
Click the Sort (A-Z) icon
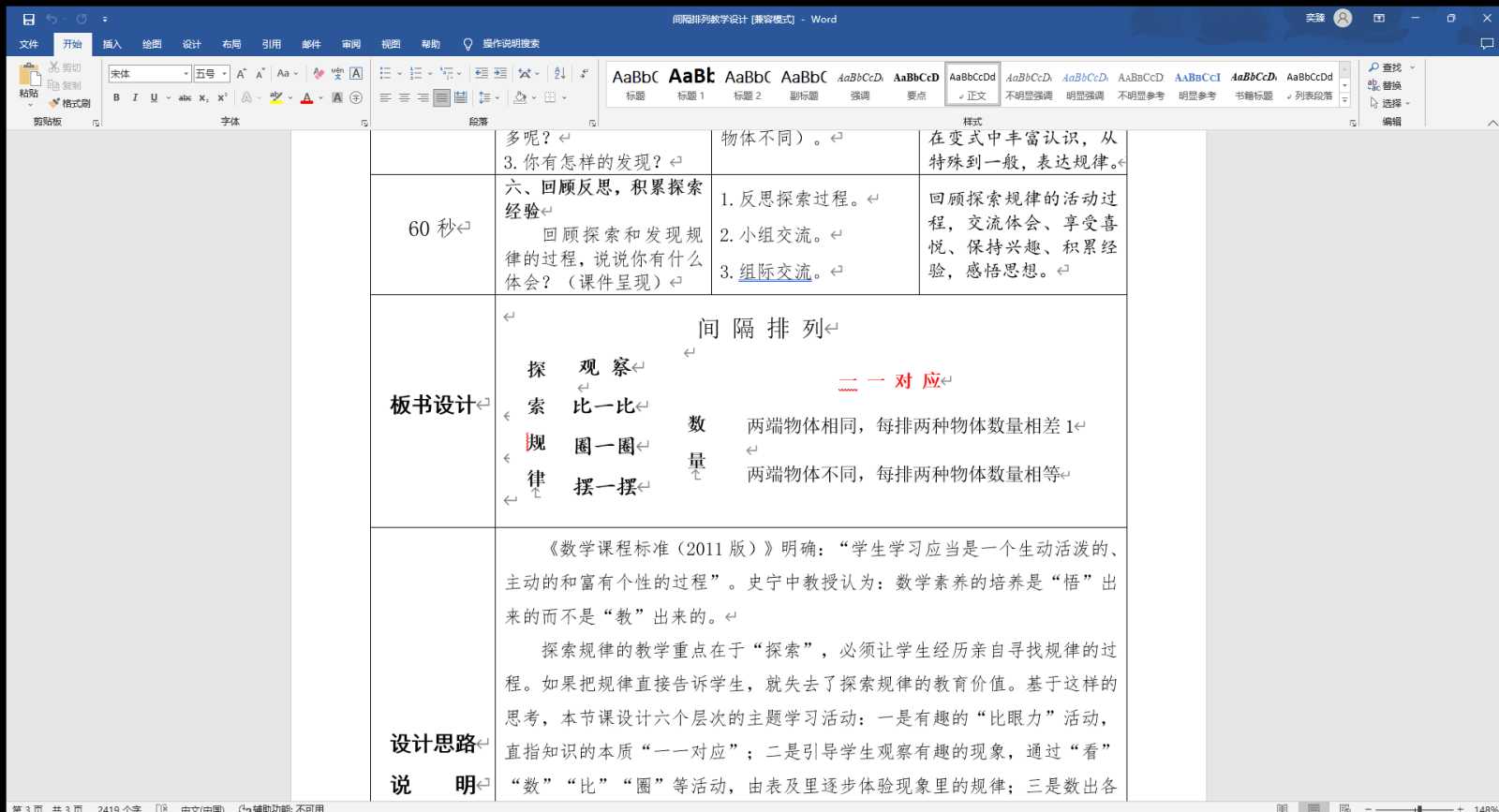(559, 73)
